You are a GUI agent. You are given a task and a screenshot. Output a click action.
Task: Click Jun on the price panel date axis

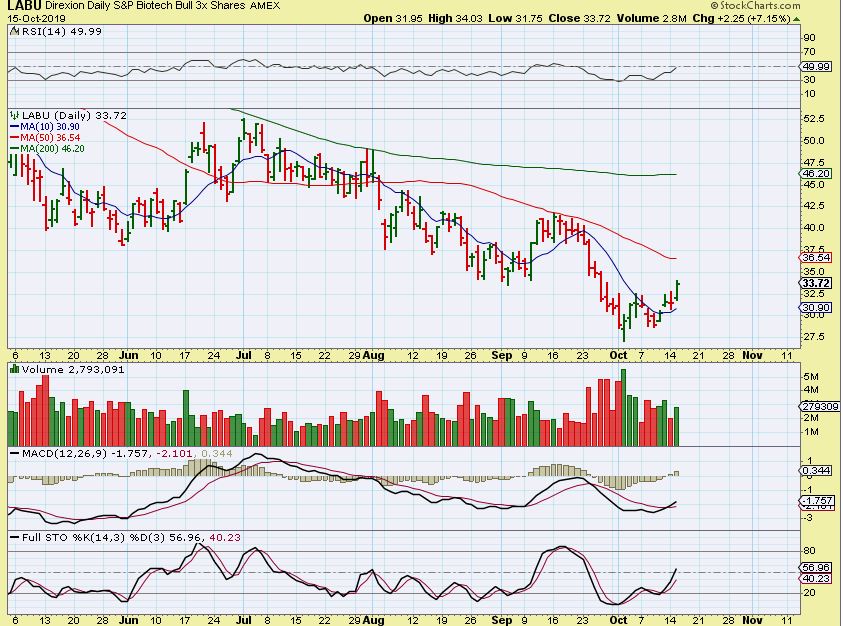pyautogui.click(x=128, y=355)
